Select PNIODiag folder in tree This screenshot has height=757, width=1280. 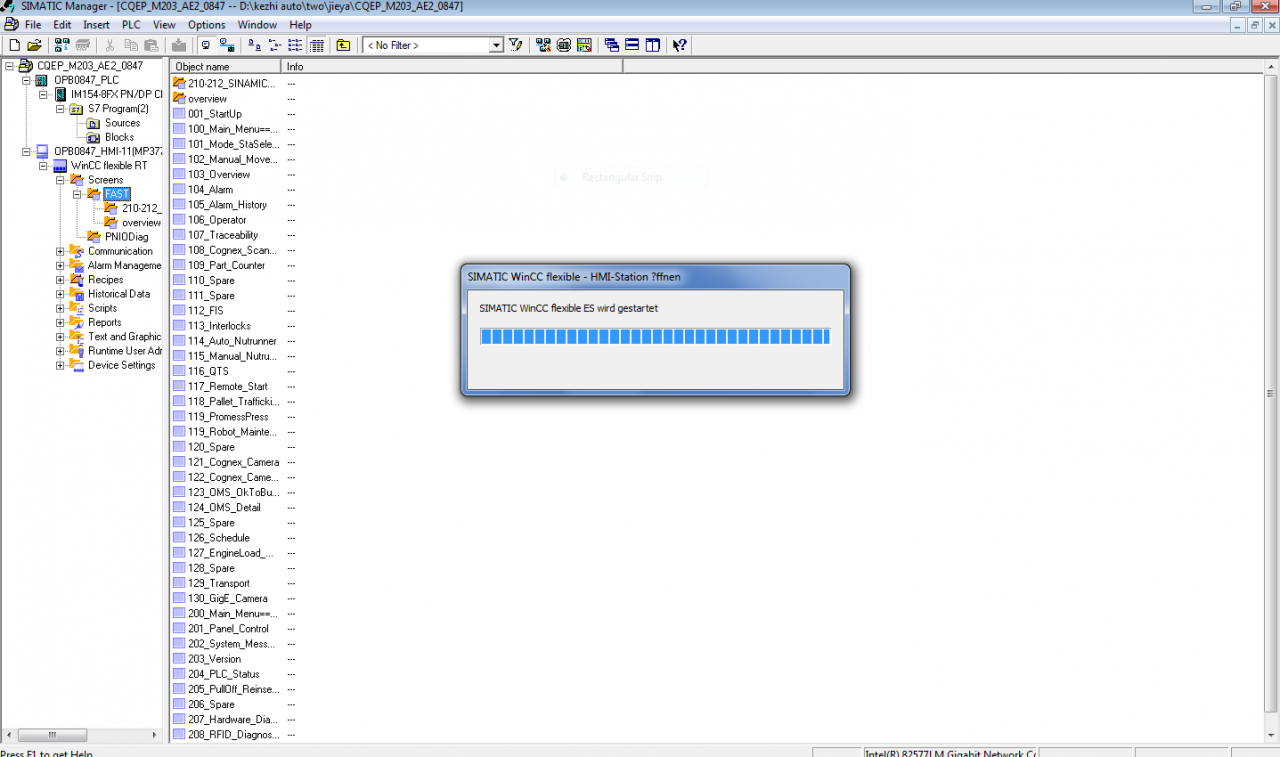126,237
